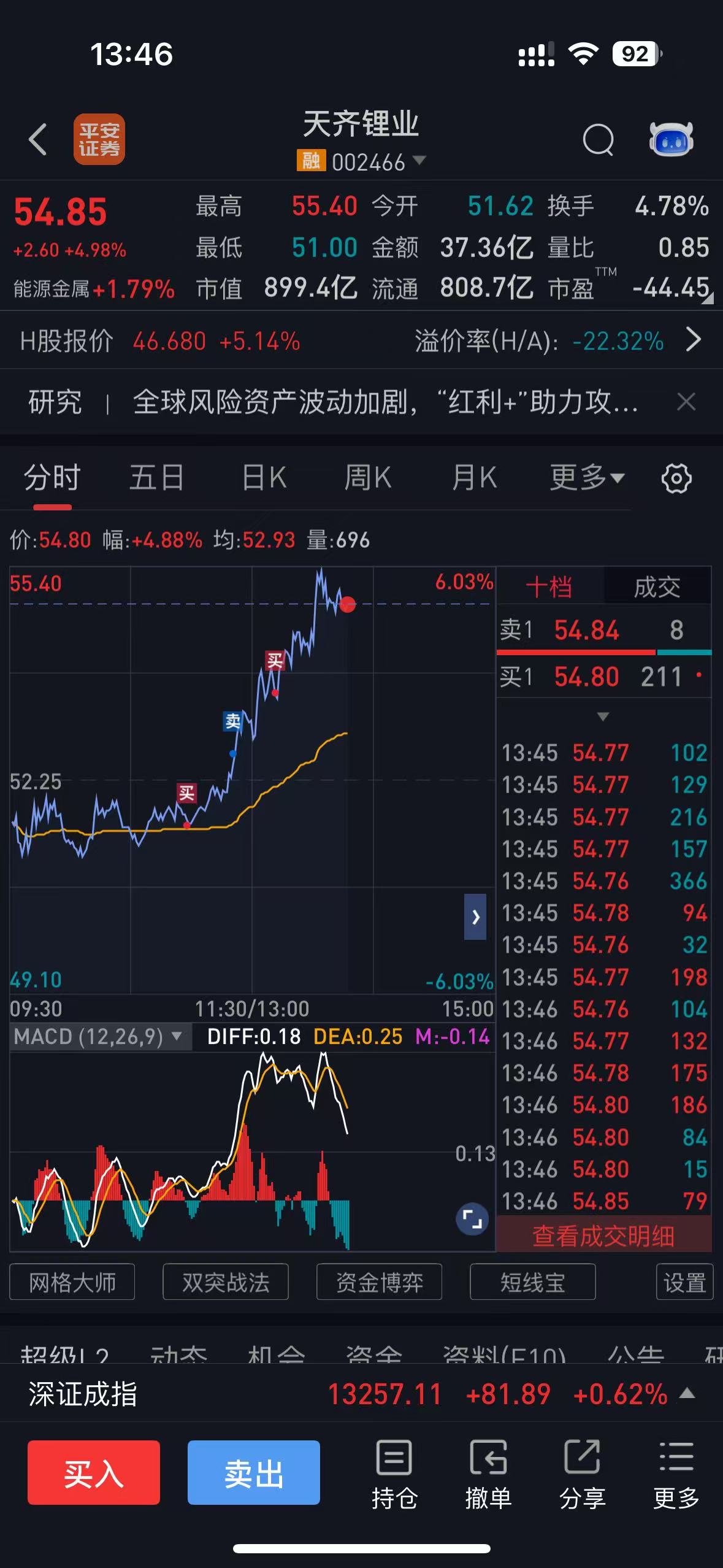The height and width of the screenshot is (1568, 723).
Task: Tap the 13:45 54.76 366 trade row
Action: pos(604,881)
